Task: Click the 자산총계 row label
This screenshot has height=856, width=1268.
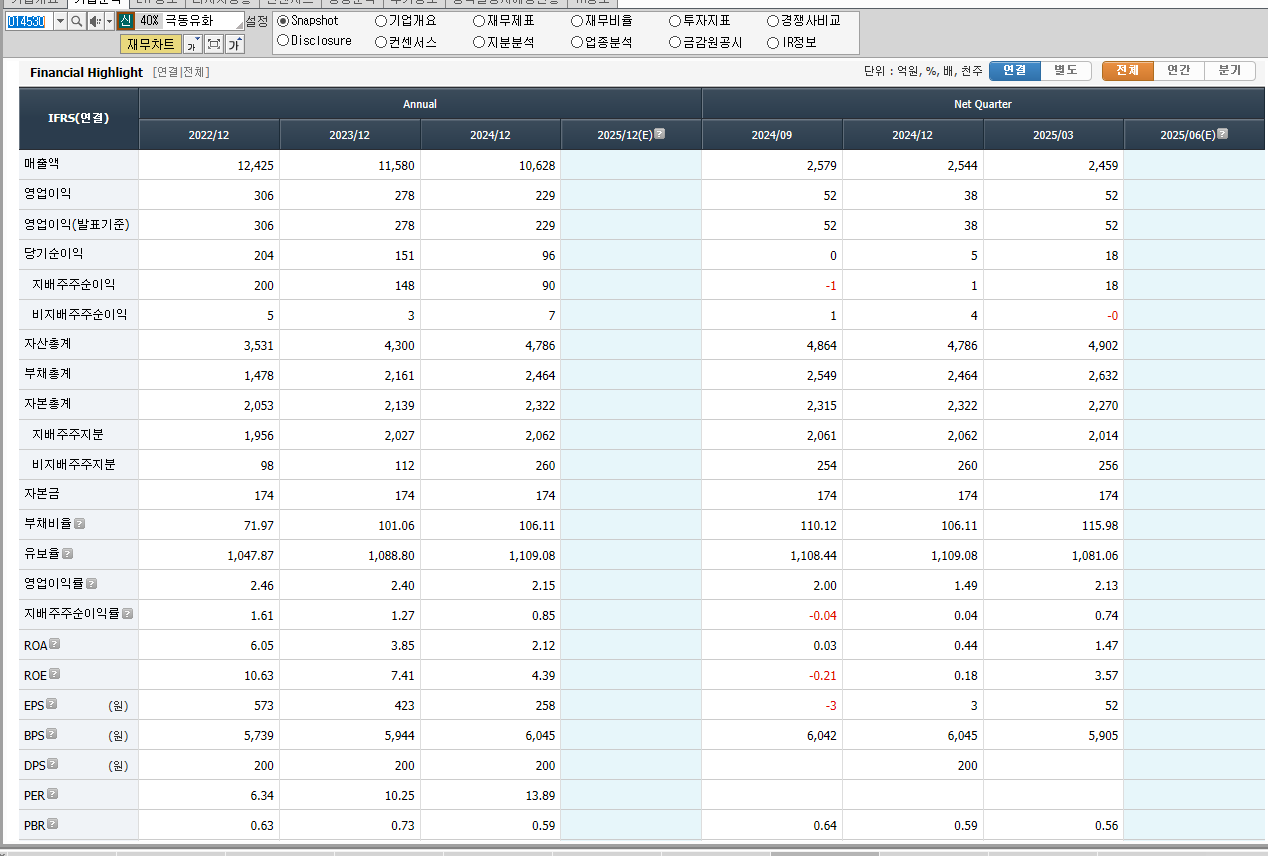Action: point(48,344)
